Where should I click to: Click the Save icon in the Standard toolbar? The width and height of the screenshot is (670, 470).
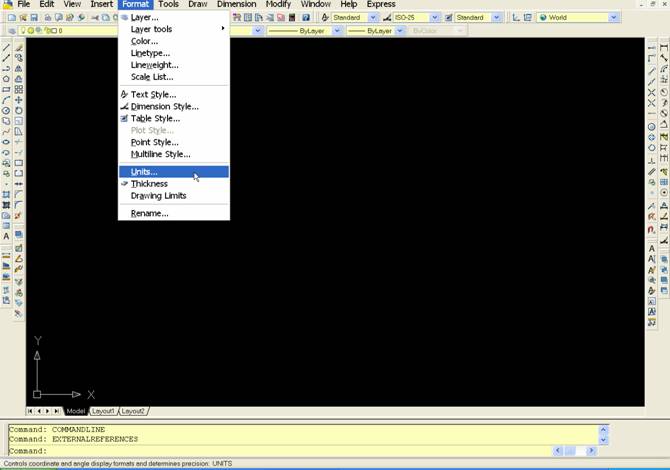coord(34,18)
